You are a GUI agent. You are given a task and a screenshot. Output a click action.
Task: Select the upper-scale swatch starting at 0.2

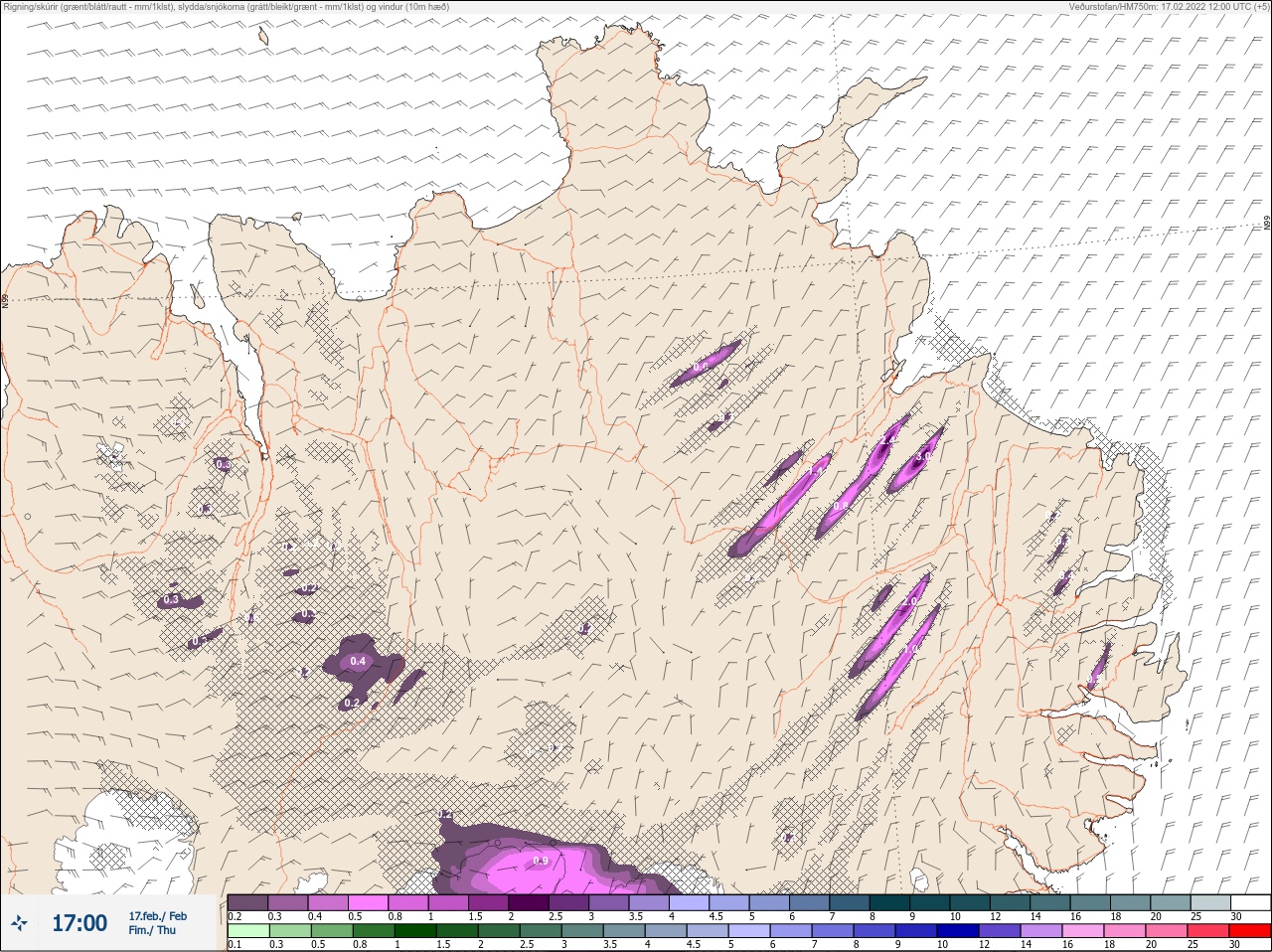[x=247, y=902]
